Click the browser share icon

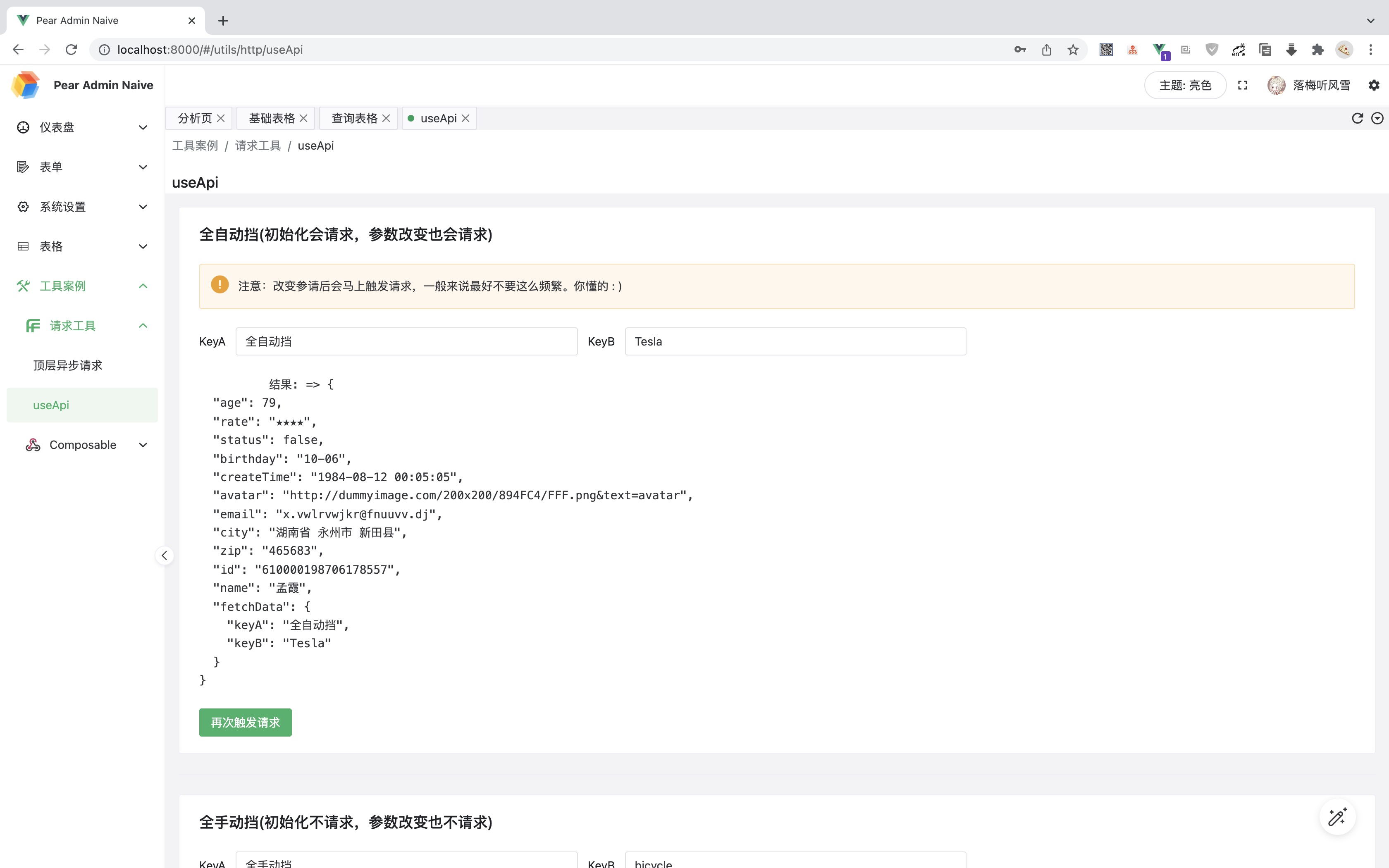[x=1046, y=50]
